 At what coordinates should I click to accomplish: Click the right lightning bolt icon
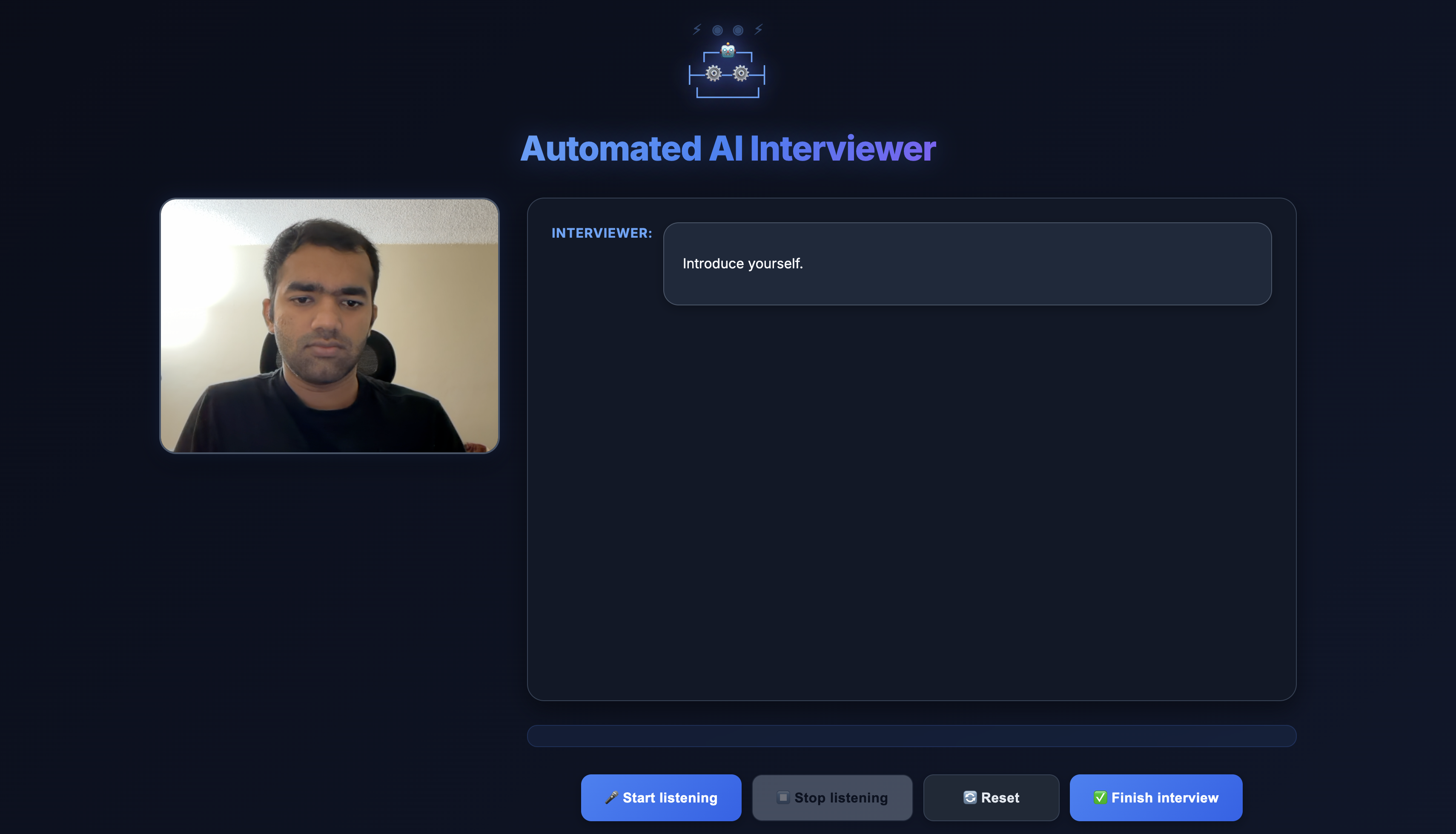pyautogui.click(x=758, y=29)
